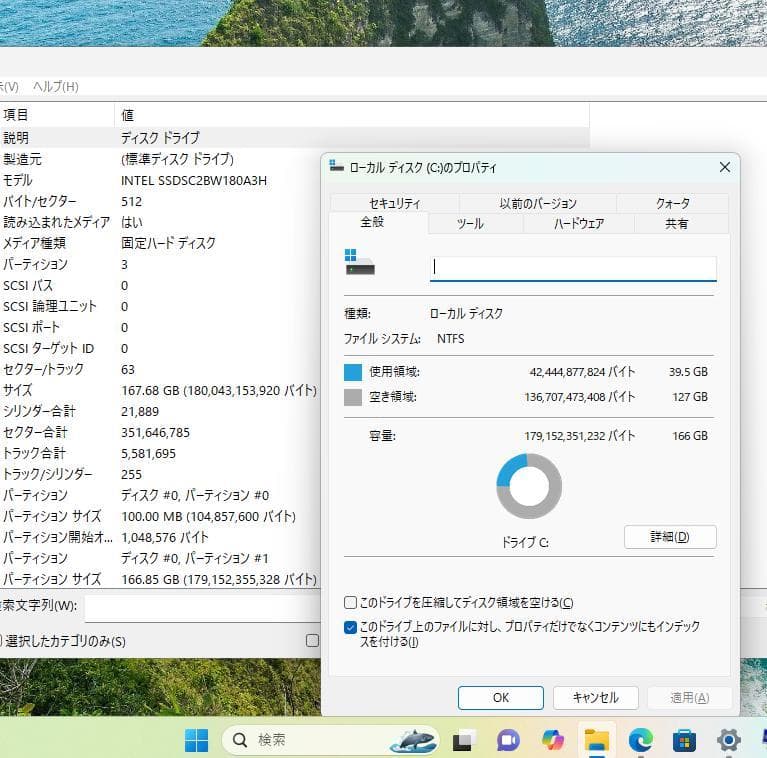Open Microsoft Store from the taskbar
This screenshot has height=758, width=767.
[684, 740]
